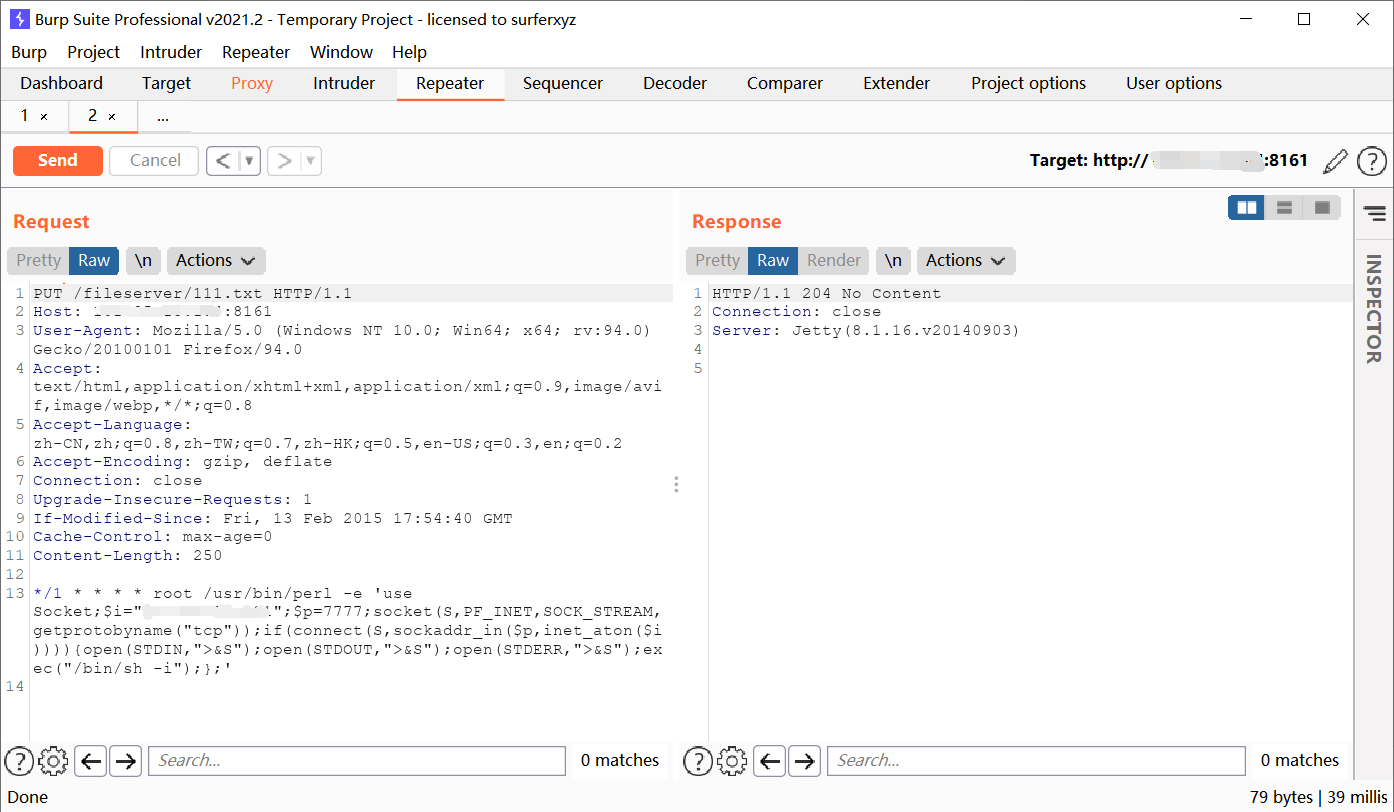Image resolution: width=1394 pixels, height=812 pixels.
Task: Click the Server: Jetty response header
Action: (865, 331)
